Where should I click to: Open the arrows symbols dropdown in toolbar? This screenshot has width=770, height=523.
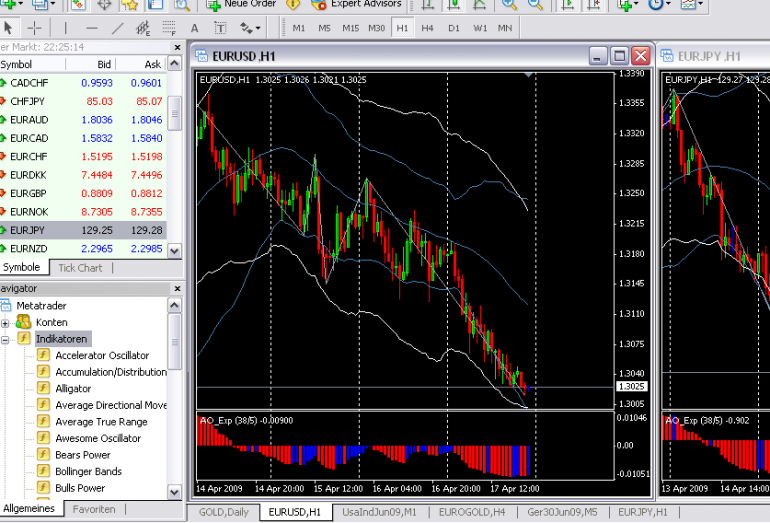248,28
